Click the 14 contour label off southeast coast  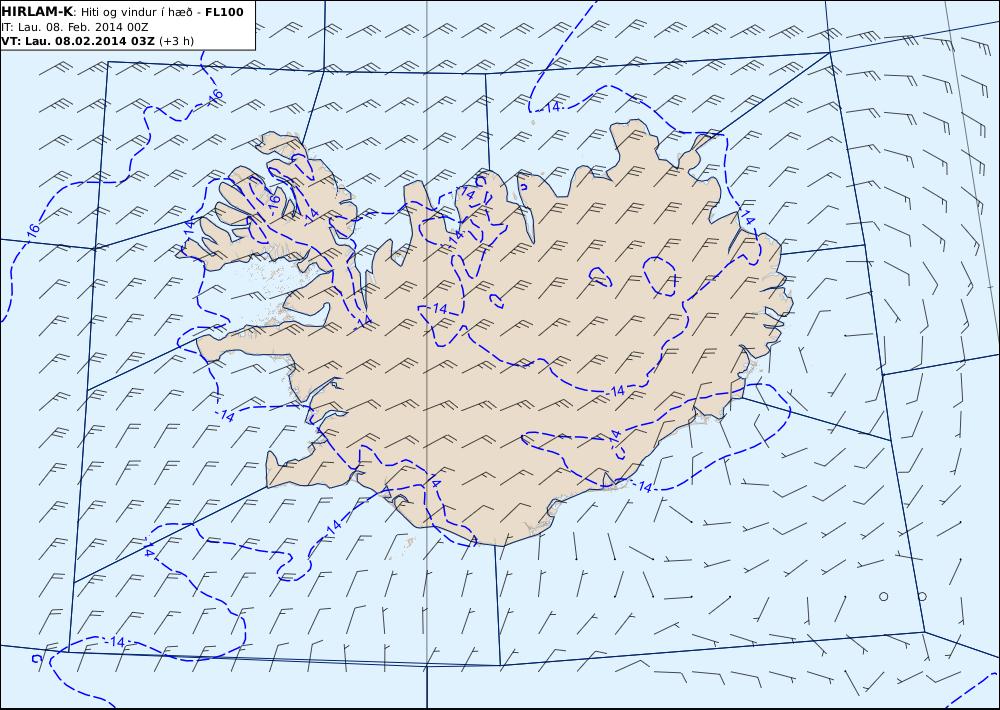tap(645, 487)
